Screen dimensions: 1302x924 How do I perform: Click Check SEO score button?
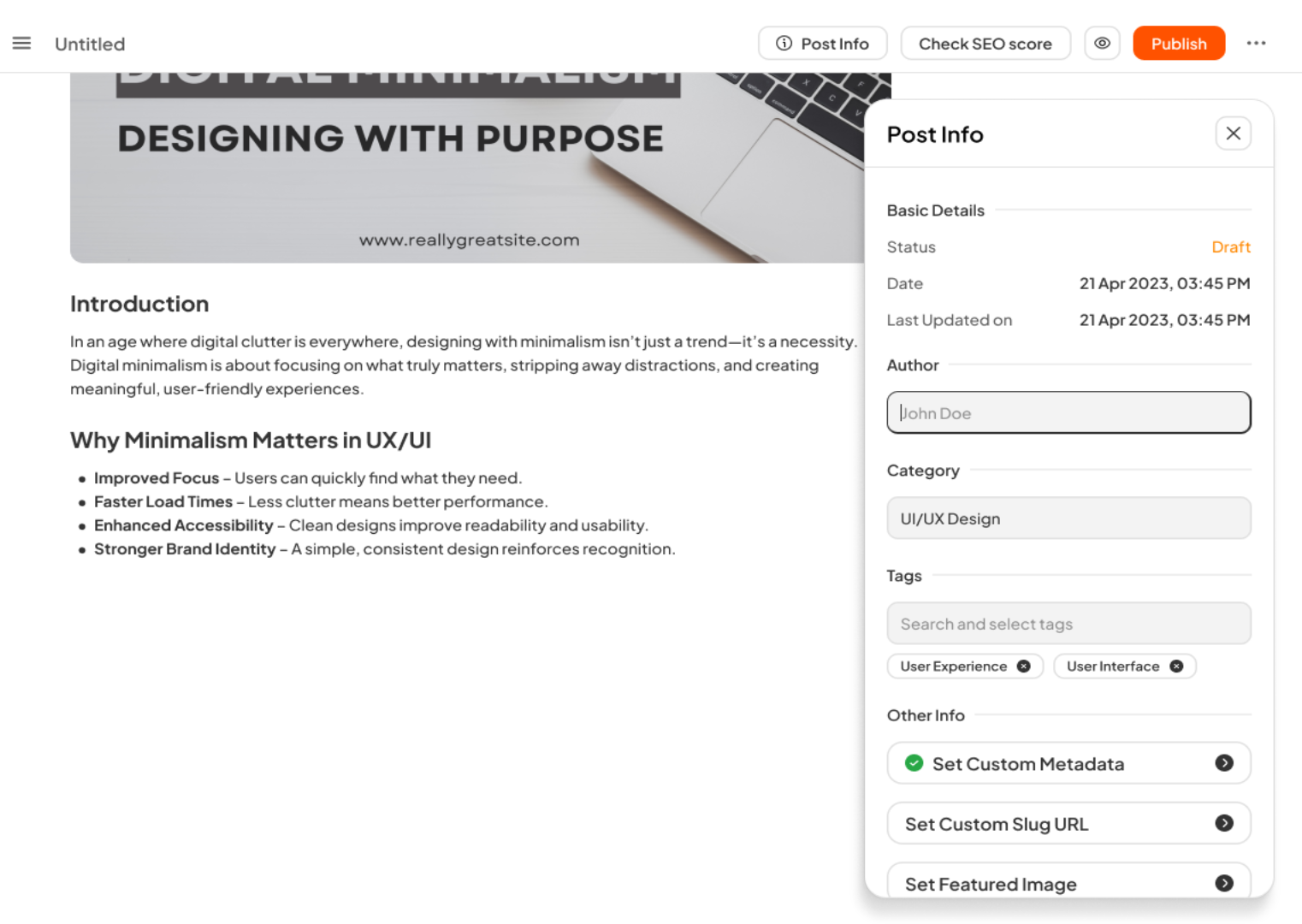[985, 44]
